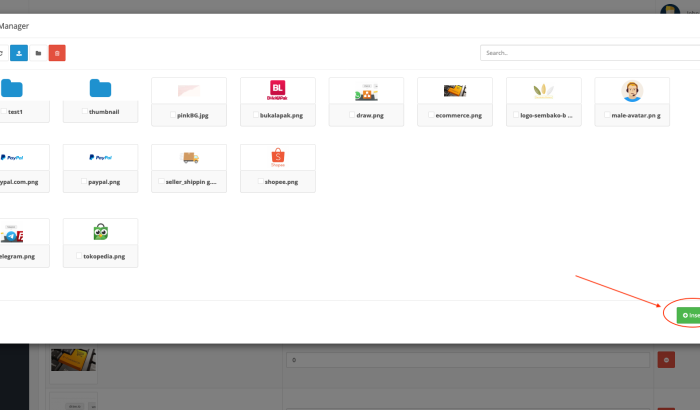700x410 pixels.
Task: Tick the pink86.jpg checkbox
Action: 173,115
